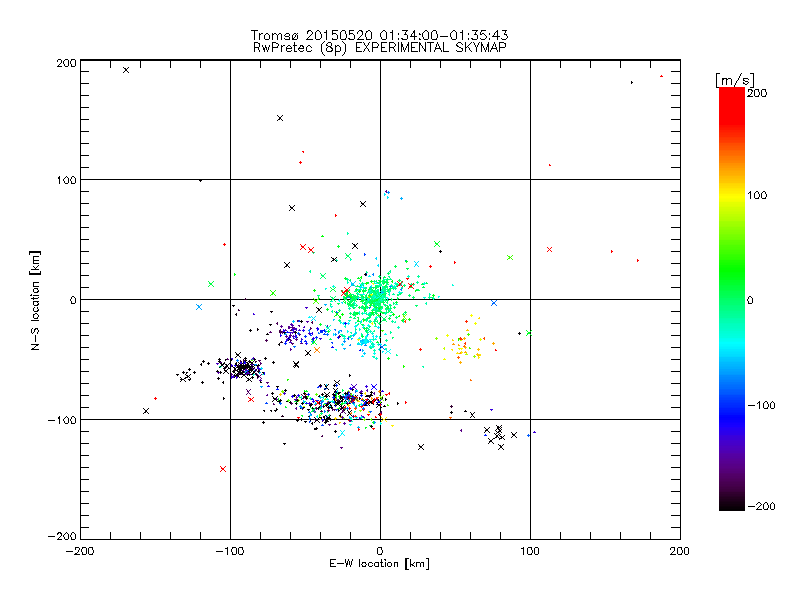Viewport: 800px width, 600px height.
Task: Click the plot title 'Tromsø 20150520 01:34:00-01:35:43'
Action: [x=379, y=35]
